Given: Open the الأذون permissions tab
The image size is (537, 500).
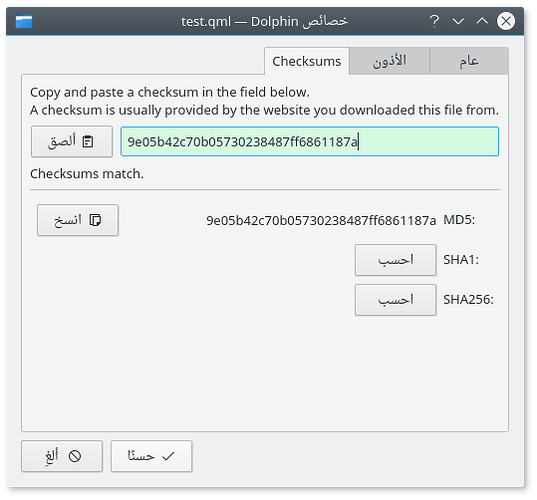Looking at the screenshot, I should [389, 61].
